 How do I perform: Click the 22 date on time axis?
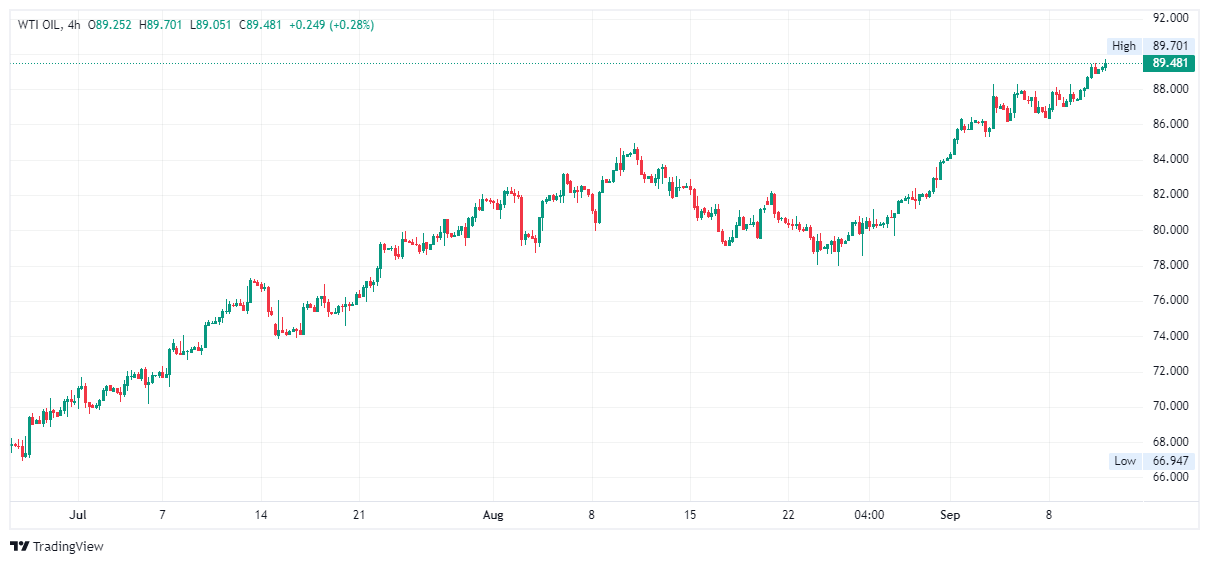tap(789, 515)
